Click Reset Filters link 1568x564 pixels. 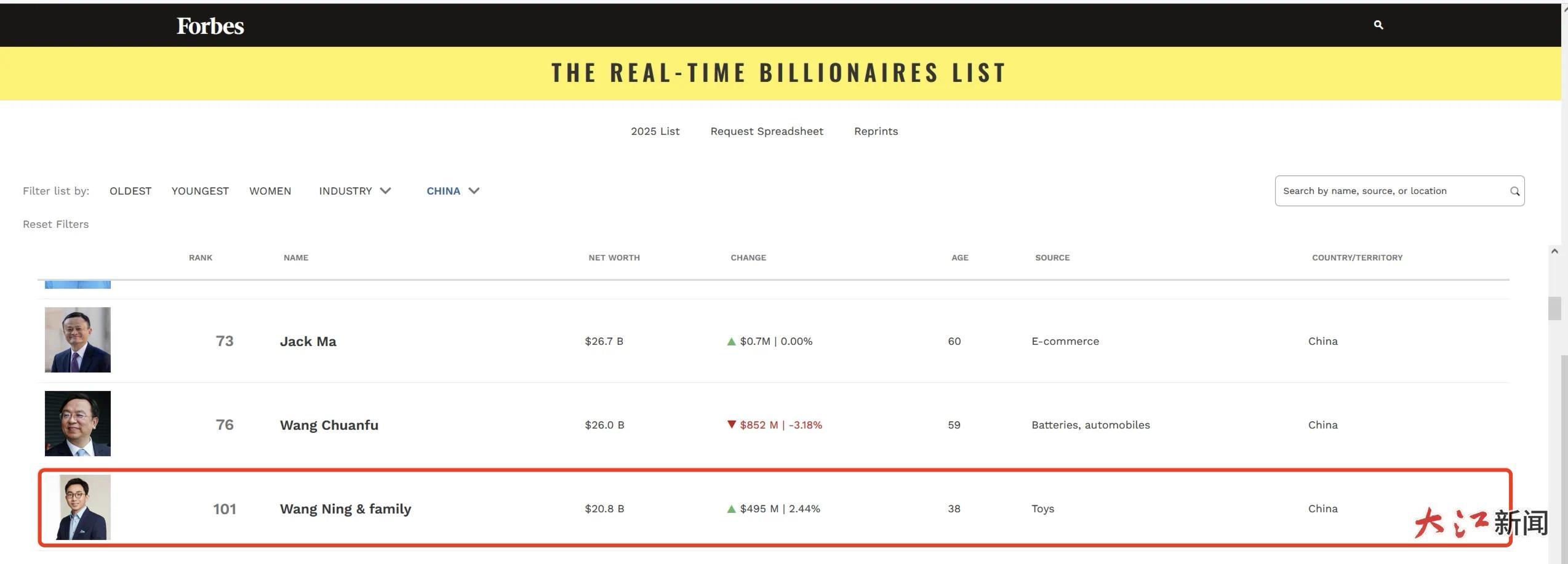click(56, 224)
